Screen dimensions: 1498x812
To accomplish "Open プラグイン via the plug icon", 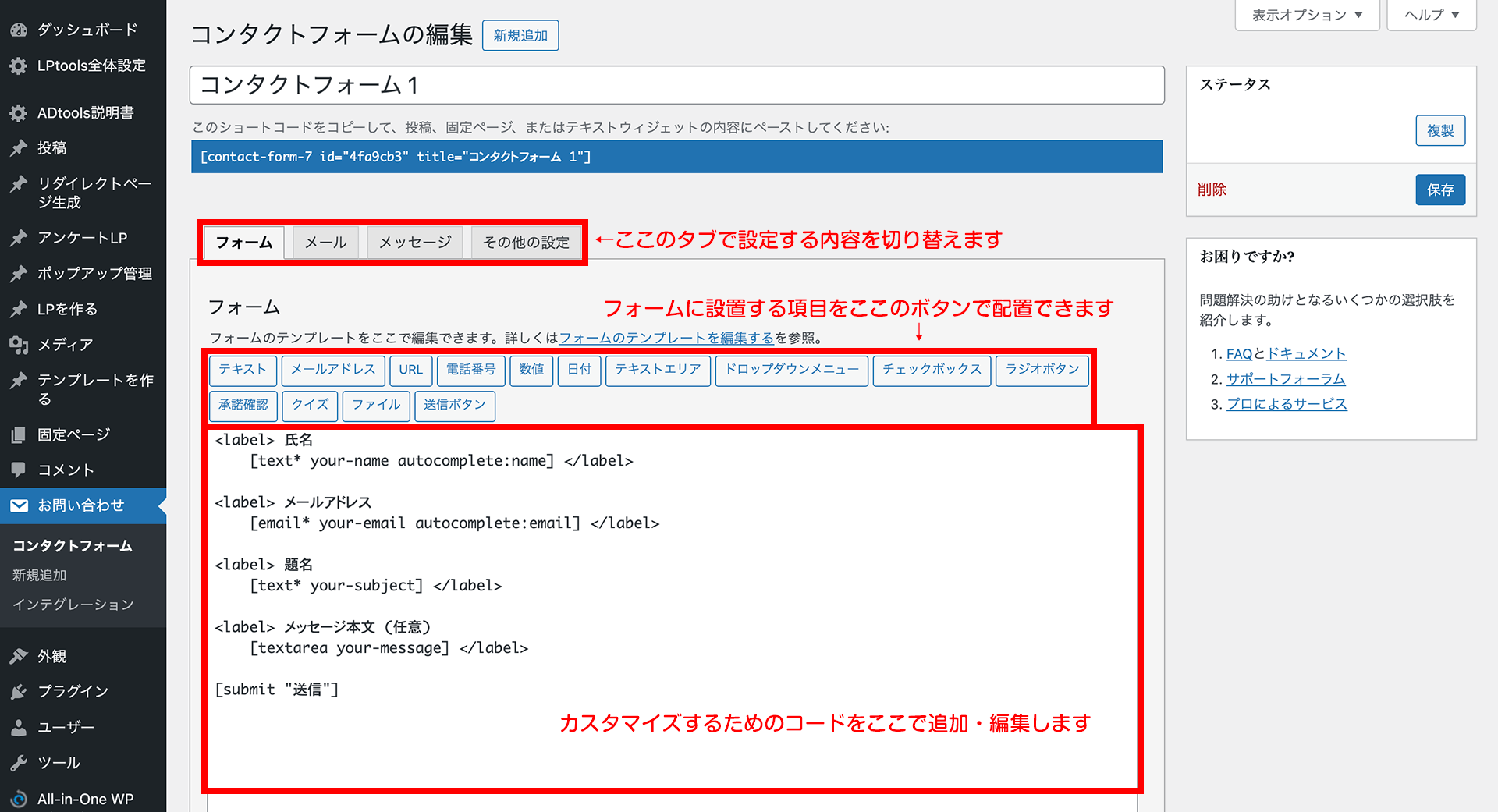I will pos(19,691).
